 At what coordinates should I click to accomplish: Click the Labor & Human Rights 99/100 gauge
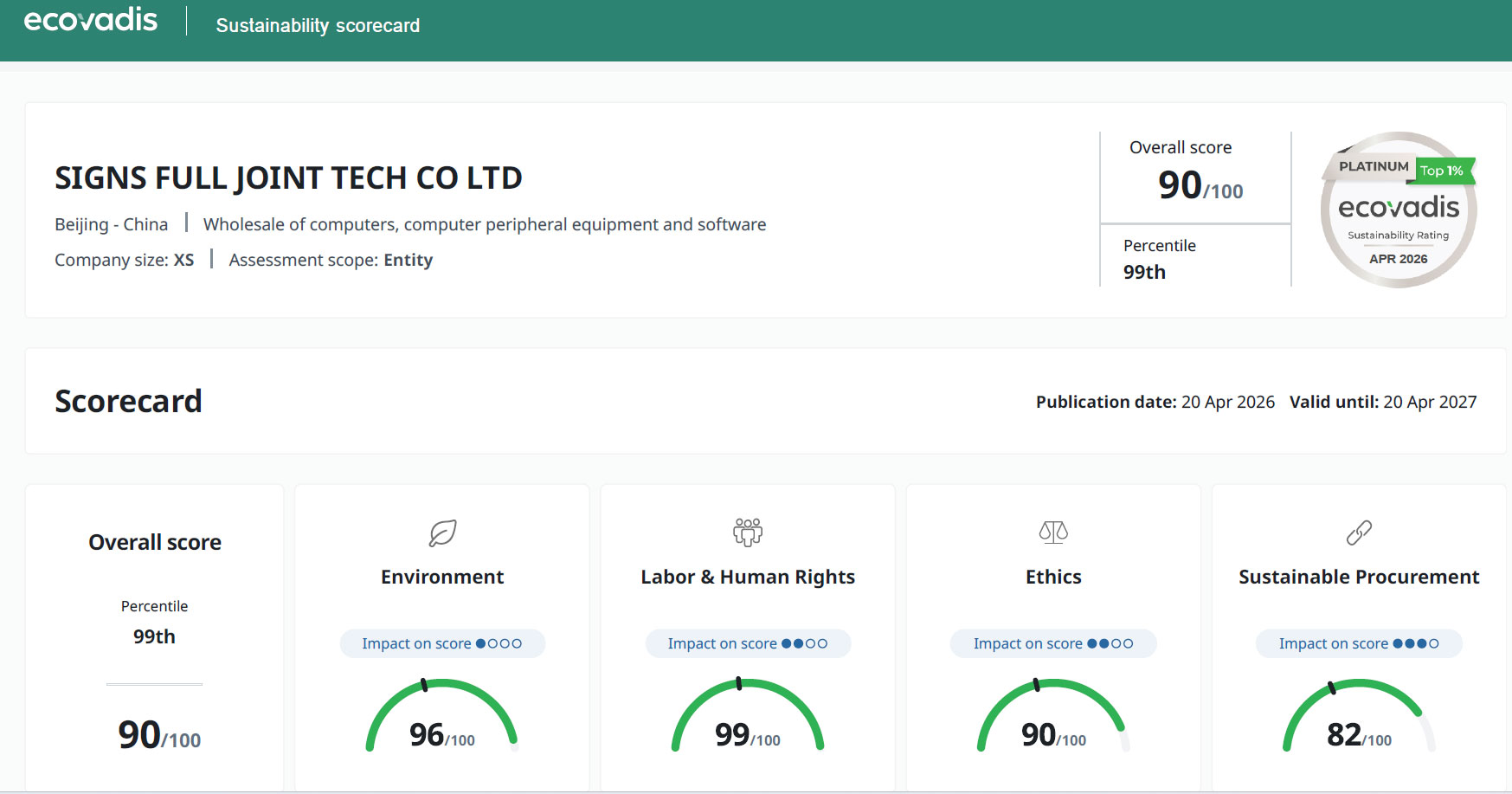pyautogui.click(x=748, y=716)
